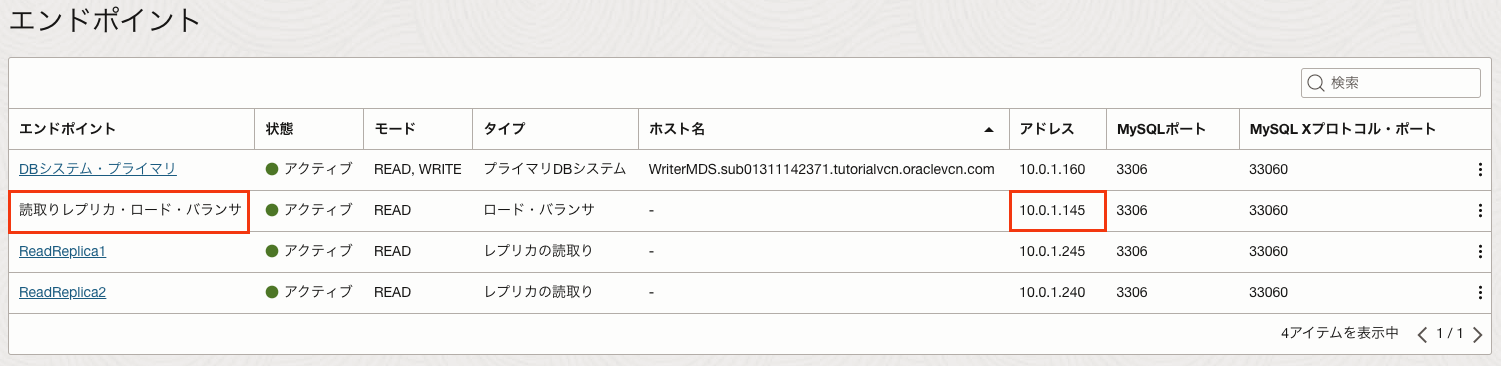This screenshot has width=1501, height=366.
Task: Open actions menu for DBシステム・プライマリ row
Action: (x=1480, y=170)
